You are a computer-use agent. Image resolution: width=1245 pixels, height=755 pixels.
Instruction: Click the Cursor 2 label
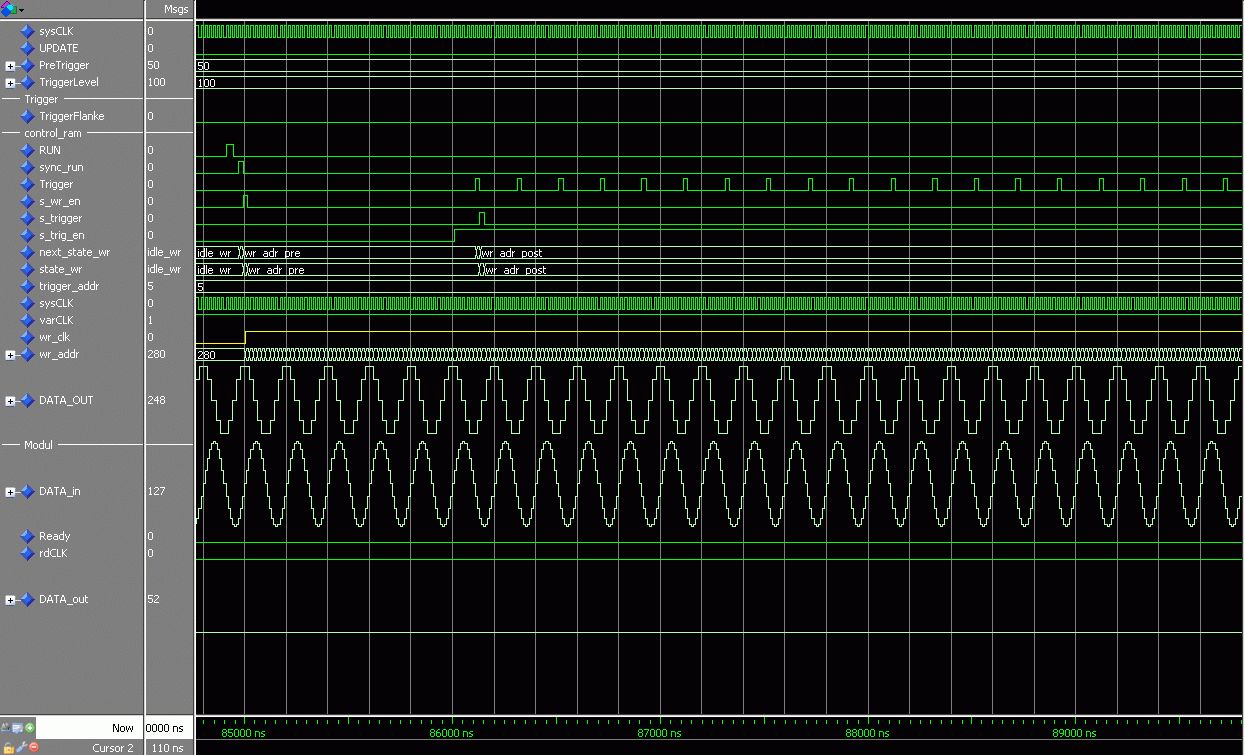coord(113,747)
